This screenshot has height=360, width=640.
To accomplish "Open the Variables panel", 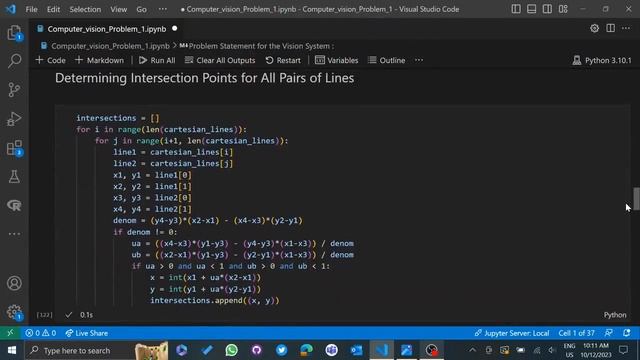I will 337,60.
